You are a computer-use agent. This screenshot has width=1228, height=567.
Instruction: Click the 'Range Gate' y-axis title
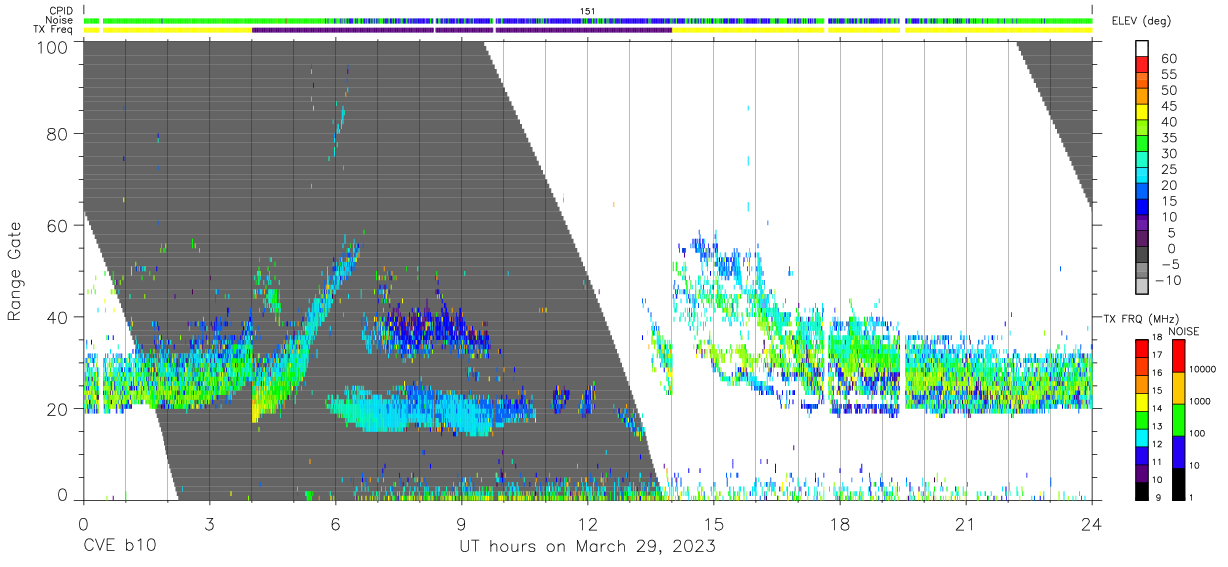point(15,272)
